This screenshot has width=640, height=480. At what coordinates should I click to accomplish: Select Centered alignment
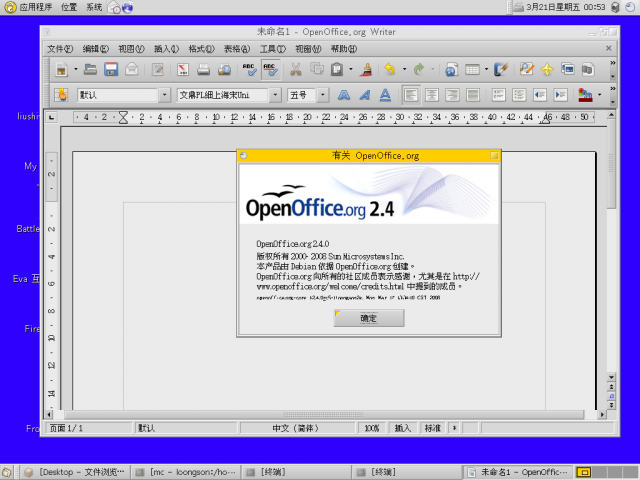coord(432,95)
